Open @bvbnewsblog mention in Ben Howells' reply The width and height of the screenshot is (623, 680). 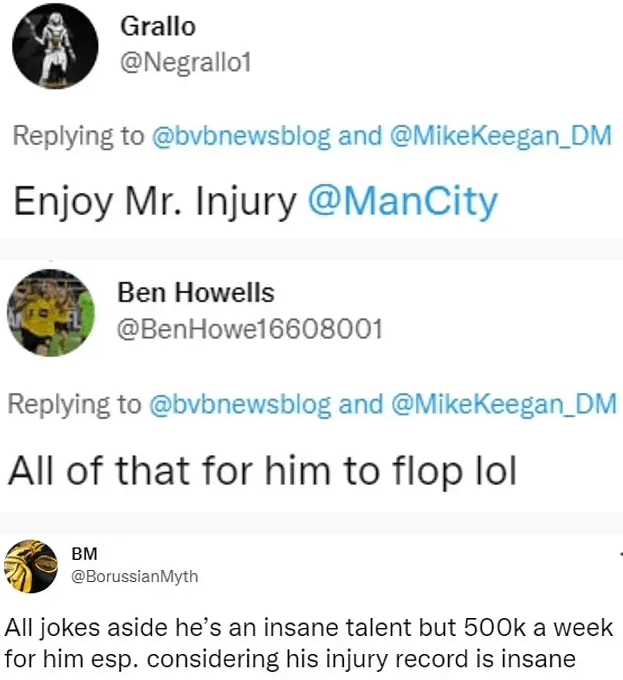240,404
